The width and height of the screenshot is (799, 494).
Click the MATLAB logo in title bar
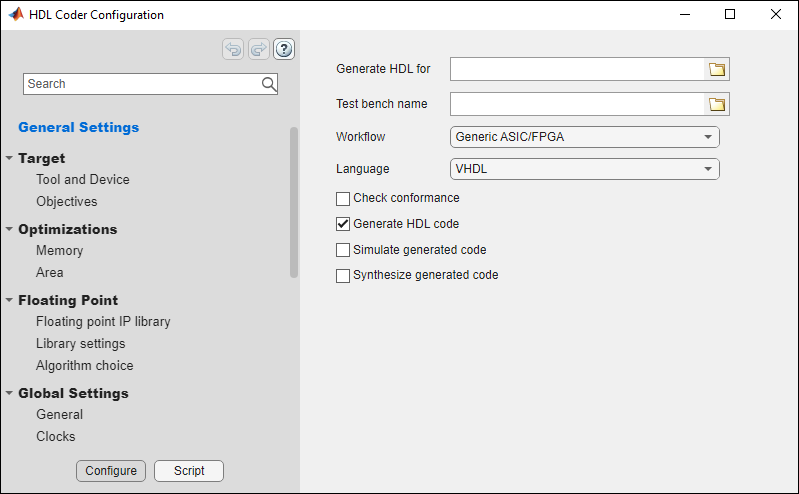tap(16, 14)
